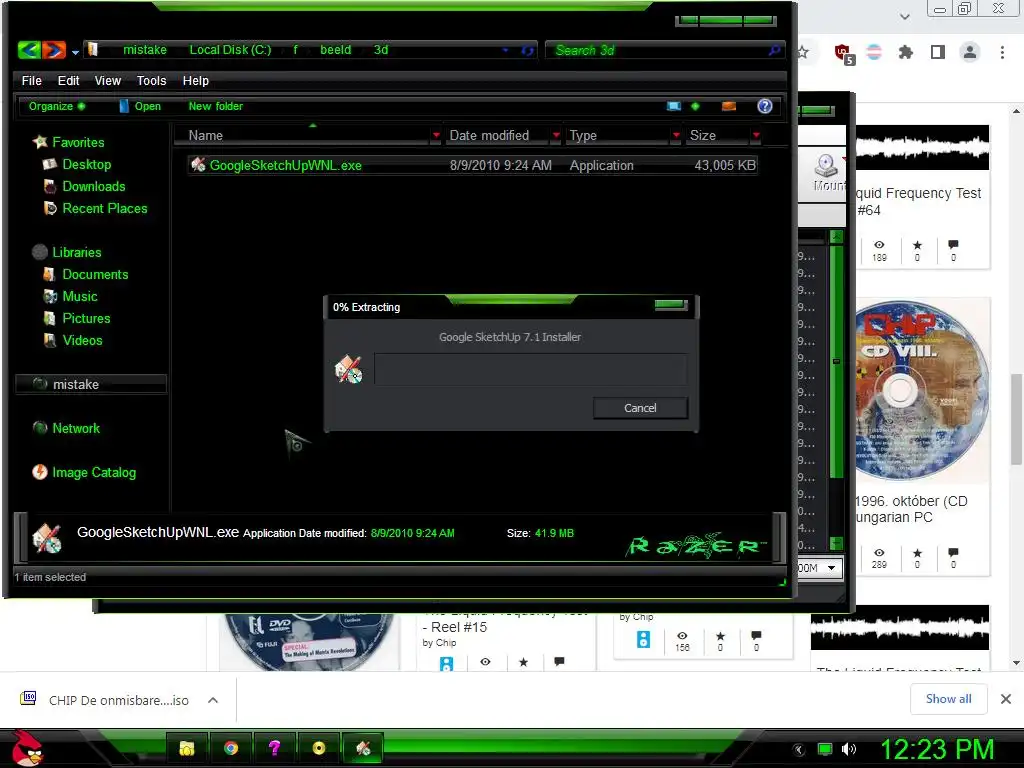Click the 12:23 PM taskbar clock
The width and height of the screenshot is (1024, 768).
[937, 749]
